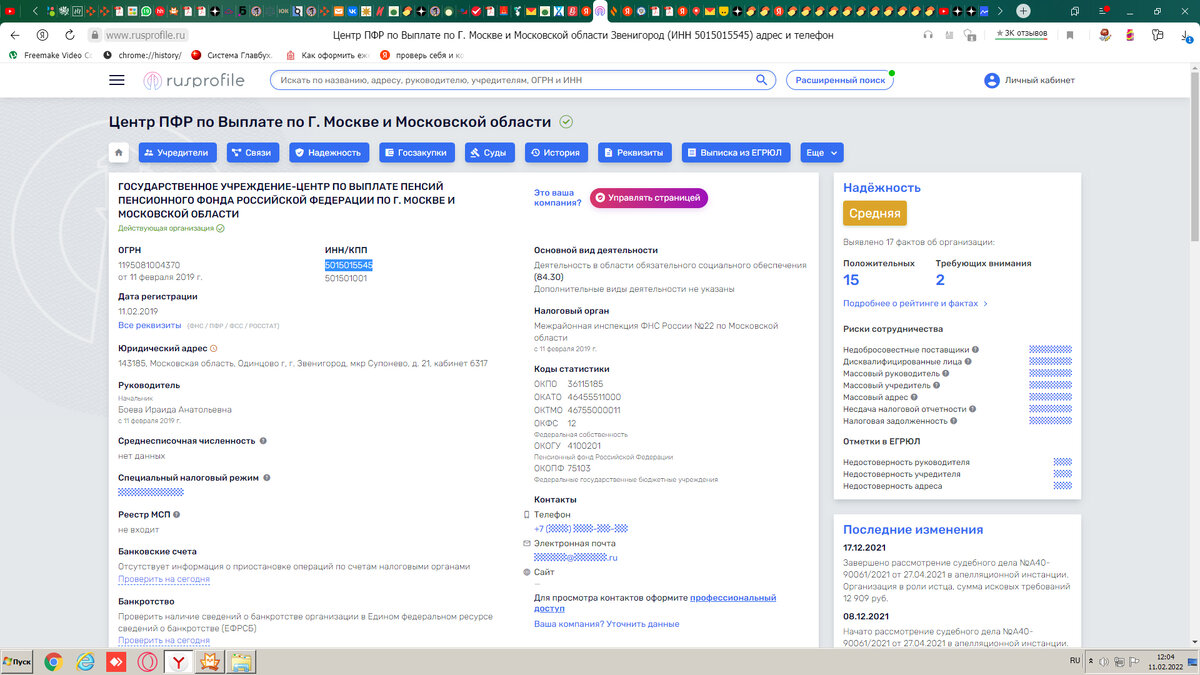Image resolution: width=1200 pixels, height=675 pixels.
Task: Open the home tab icon
Action: pyautogui.click(x=119, y=153)
